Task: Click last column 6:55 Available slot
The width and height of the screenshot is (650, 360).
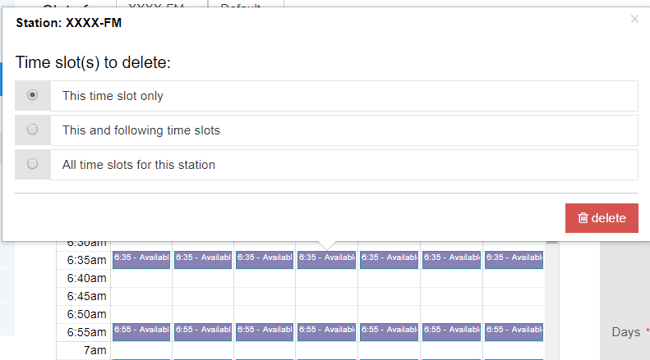Action: (x=514, y=332)
